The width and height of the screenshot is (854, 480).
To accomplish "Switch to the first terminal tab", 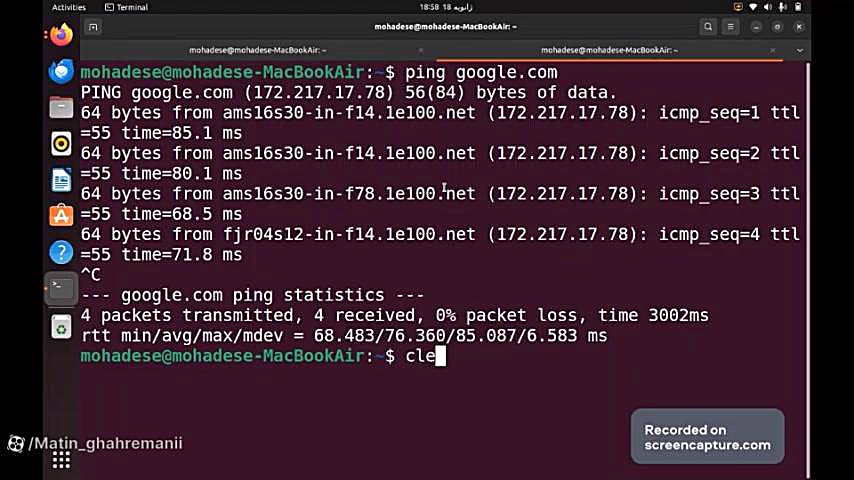I will point(258,50).
